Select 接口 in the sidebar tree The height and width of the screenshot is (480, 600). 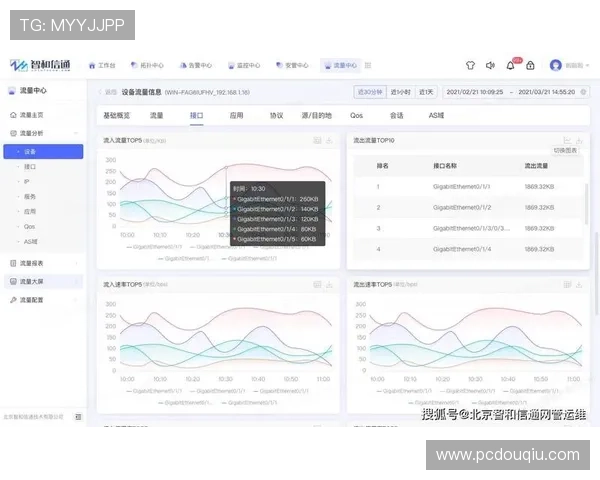click(30, 167)
